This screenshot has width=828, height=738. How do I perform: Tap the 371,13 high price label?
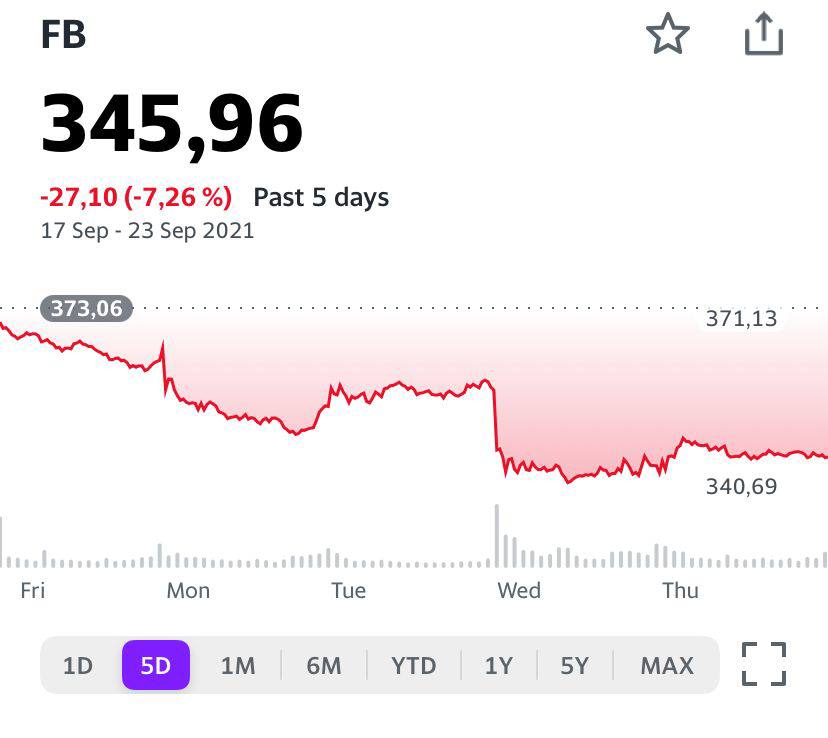coord(741,319)
